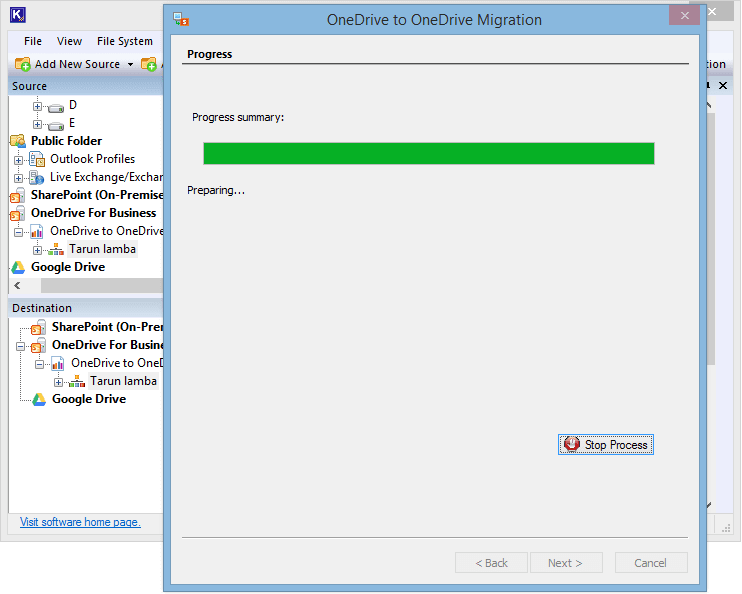Click the Destination OneDrive to OneDrive chart icon
This screenshot has height=594, width=742.
[x=58, y=363]
